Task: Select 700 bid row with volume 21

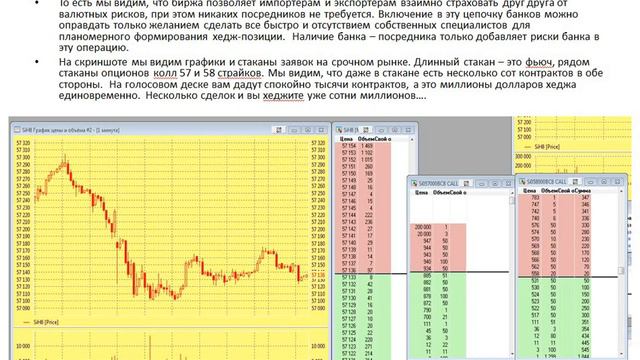Action: click(x=438, y=317)
